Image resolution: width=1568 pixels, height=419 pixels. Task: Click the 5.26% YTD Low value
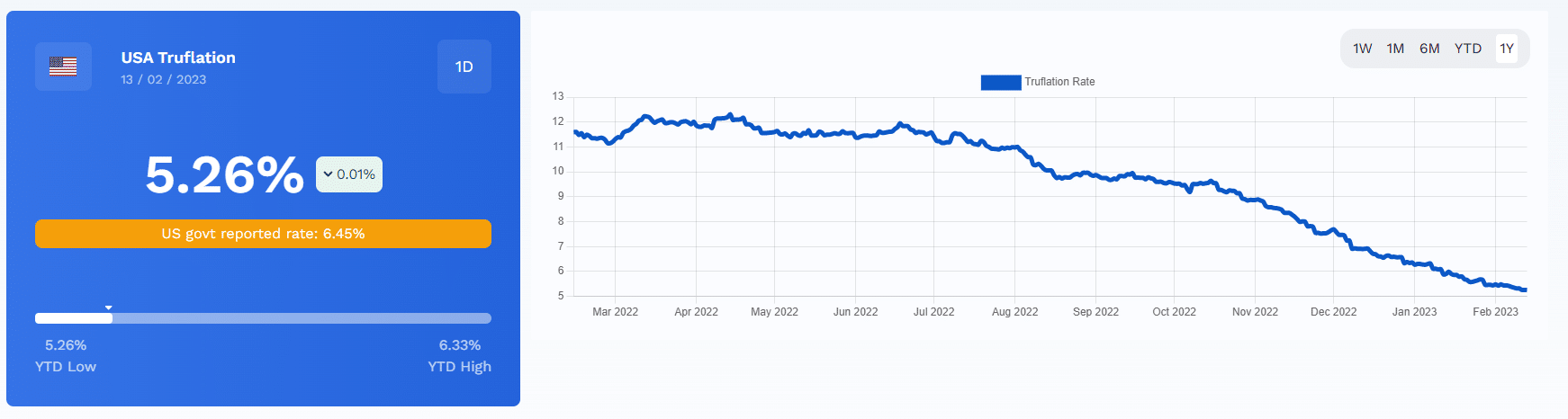point(66,345)
